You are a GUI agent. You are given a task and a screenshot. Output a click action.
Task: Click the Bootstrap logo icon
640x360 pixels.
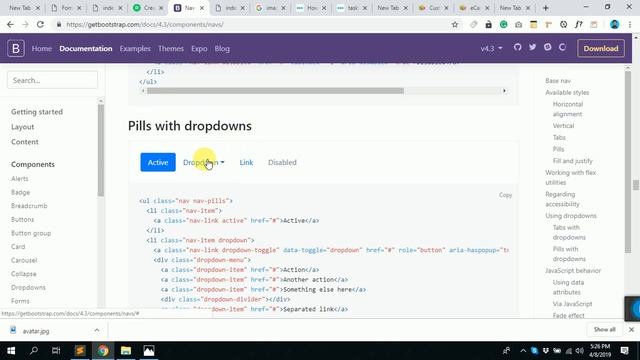(16, 49)
